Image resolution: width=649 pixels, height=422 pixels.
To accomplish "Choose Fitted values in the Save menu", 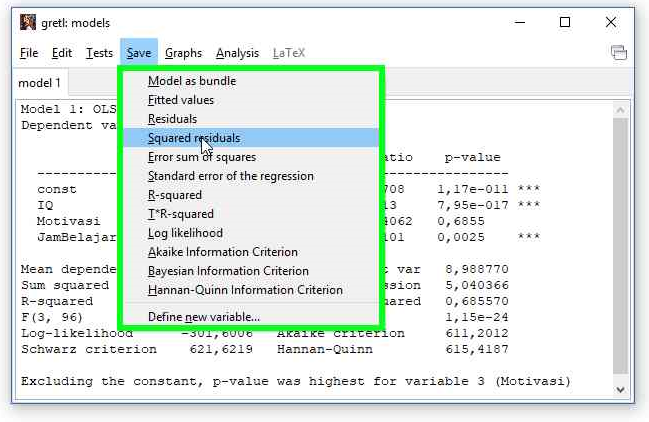I will coord(181,100).
